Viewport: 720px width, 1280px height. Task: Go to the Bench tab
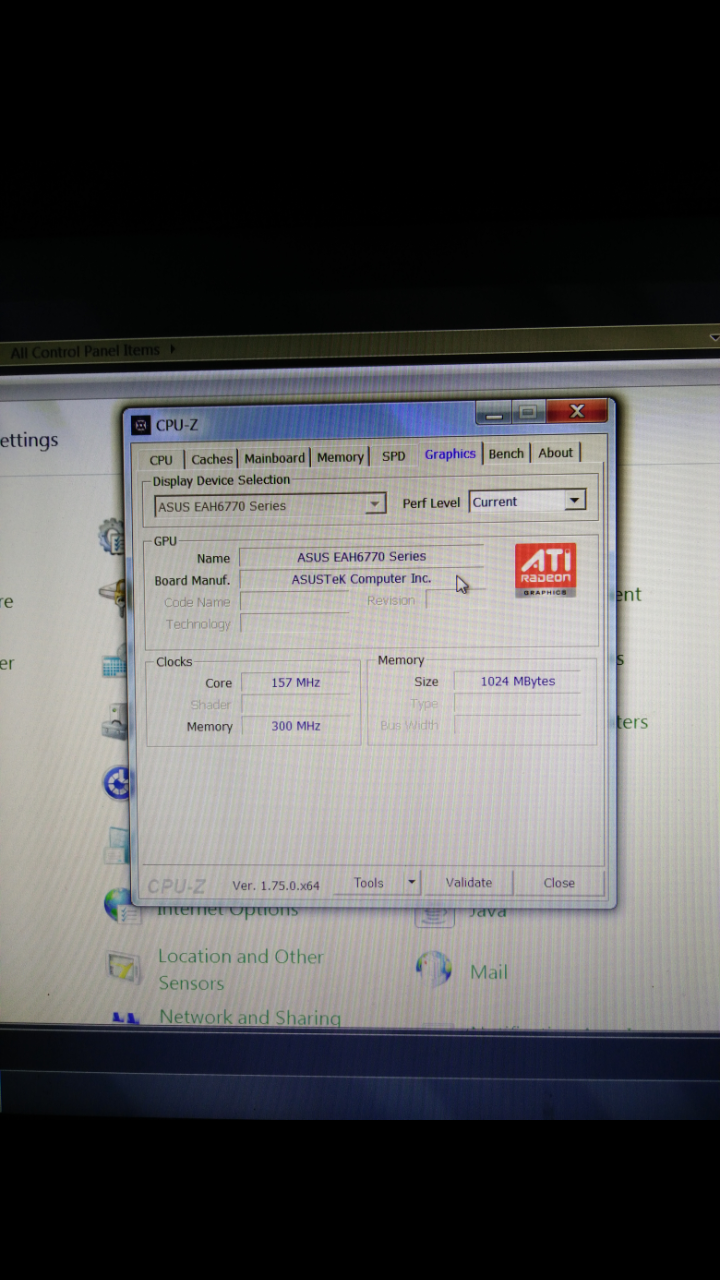point(506,454)
